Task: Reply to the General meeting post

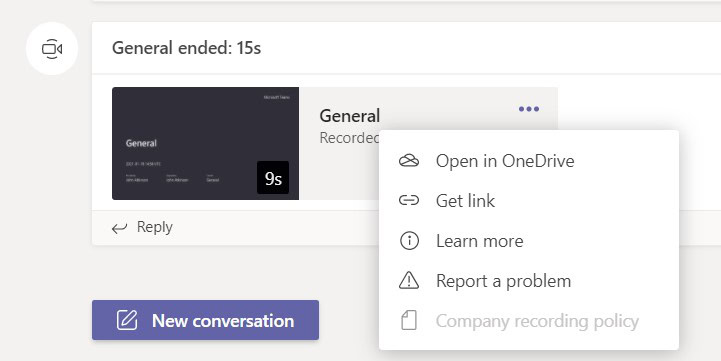Action: (142, 227)
